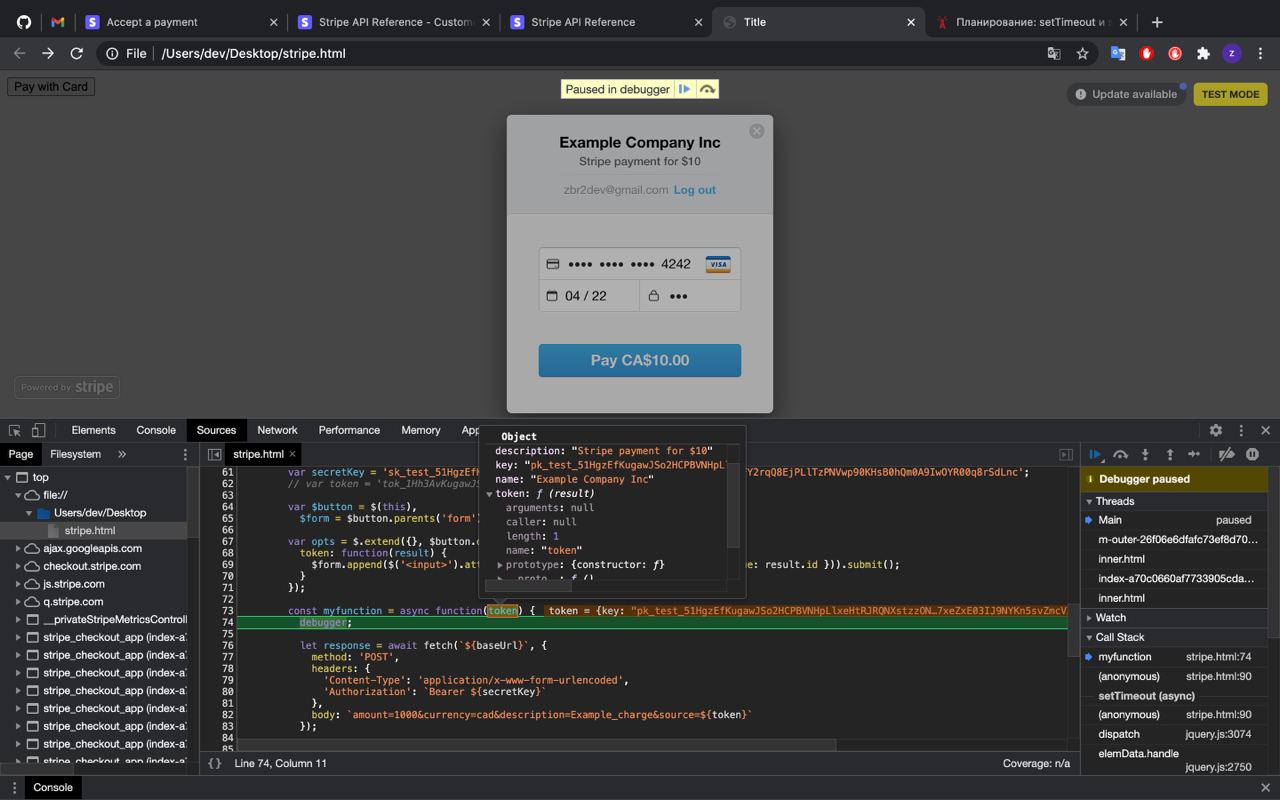This screenshot has height=800, width=1280.
Task: Click the CVC field
Action: [690, 296]
